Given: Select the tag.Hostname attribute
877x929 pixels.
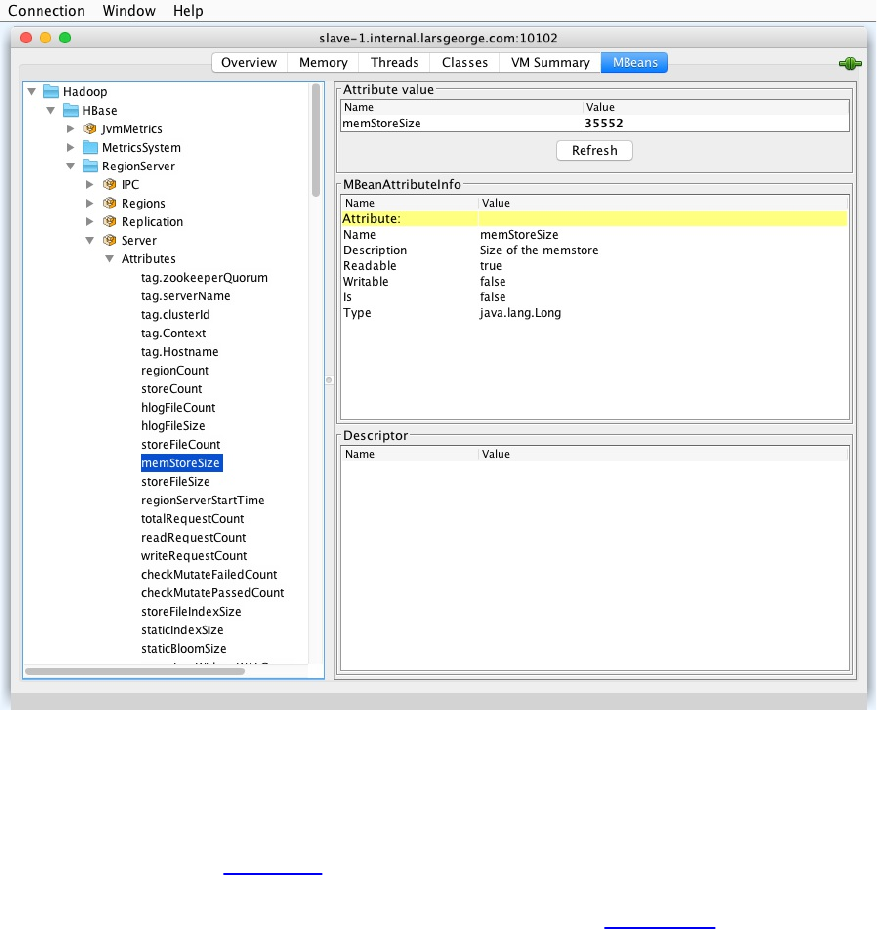Looking at the screenshot, I should pyautogui.click(x=180, y=351).
